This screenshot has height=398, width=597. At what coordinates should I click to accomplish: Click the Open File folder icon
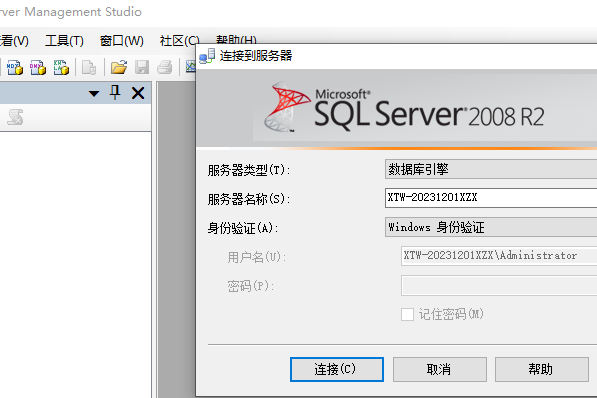pyautogui.click(x=119, y=67)
